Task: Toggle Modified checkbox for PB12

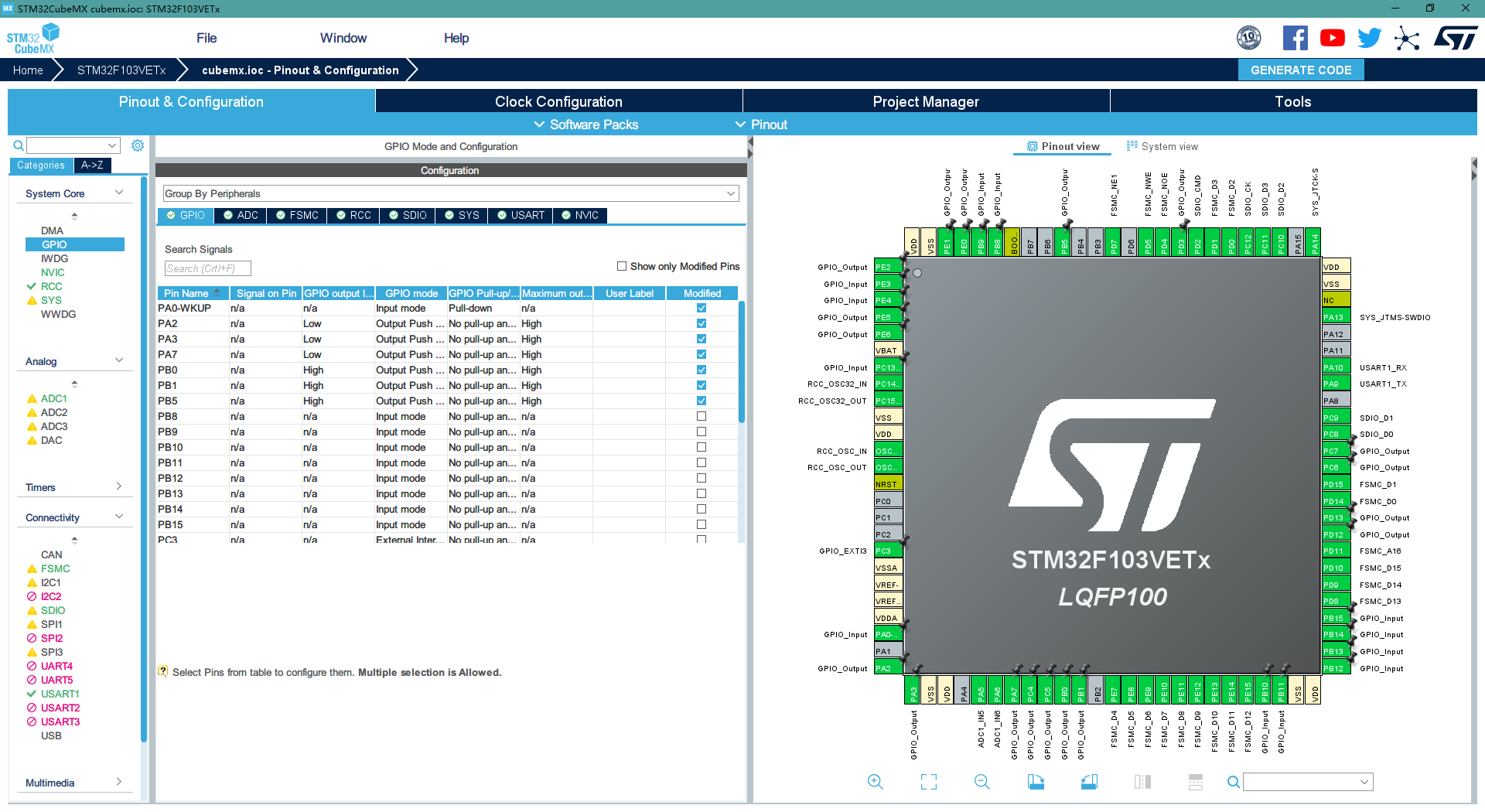Action: 702,478
